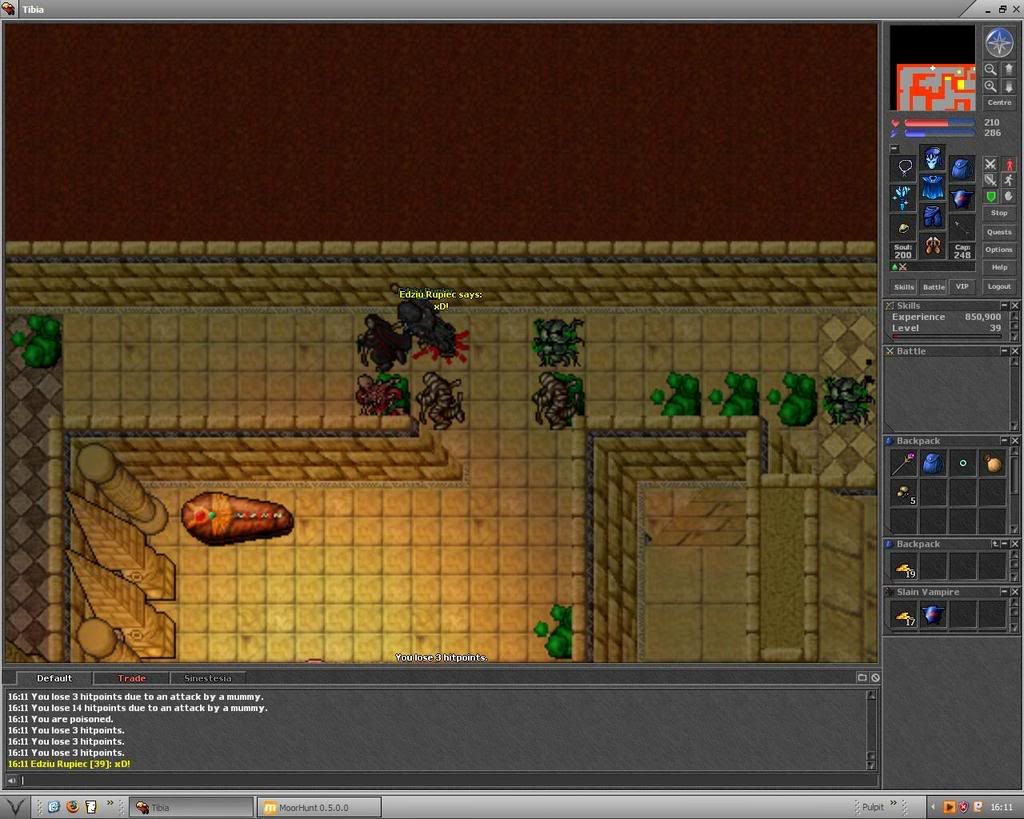
Task: Click the Logout button
Action: (999, 287)
